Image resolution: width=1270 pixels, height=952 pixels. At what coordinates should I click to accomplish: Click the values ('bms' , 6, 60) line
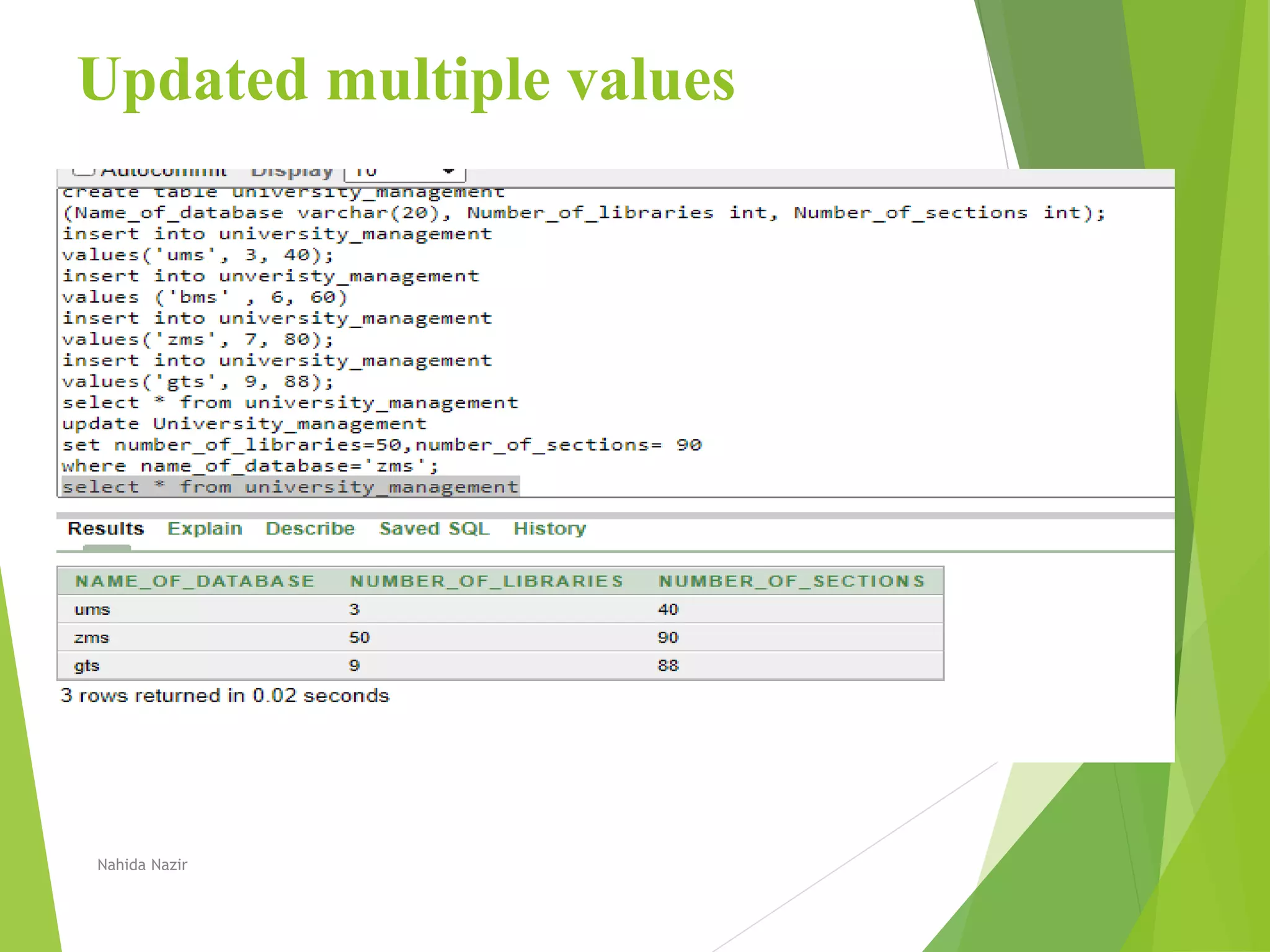click(205, 297)
